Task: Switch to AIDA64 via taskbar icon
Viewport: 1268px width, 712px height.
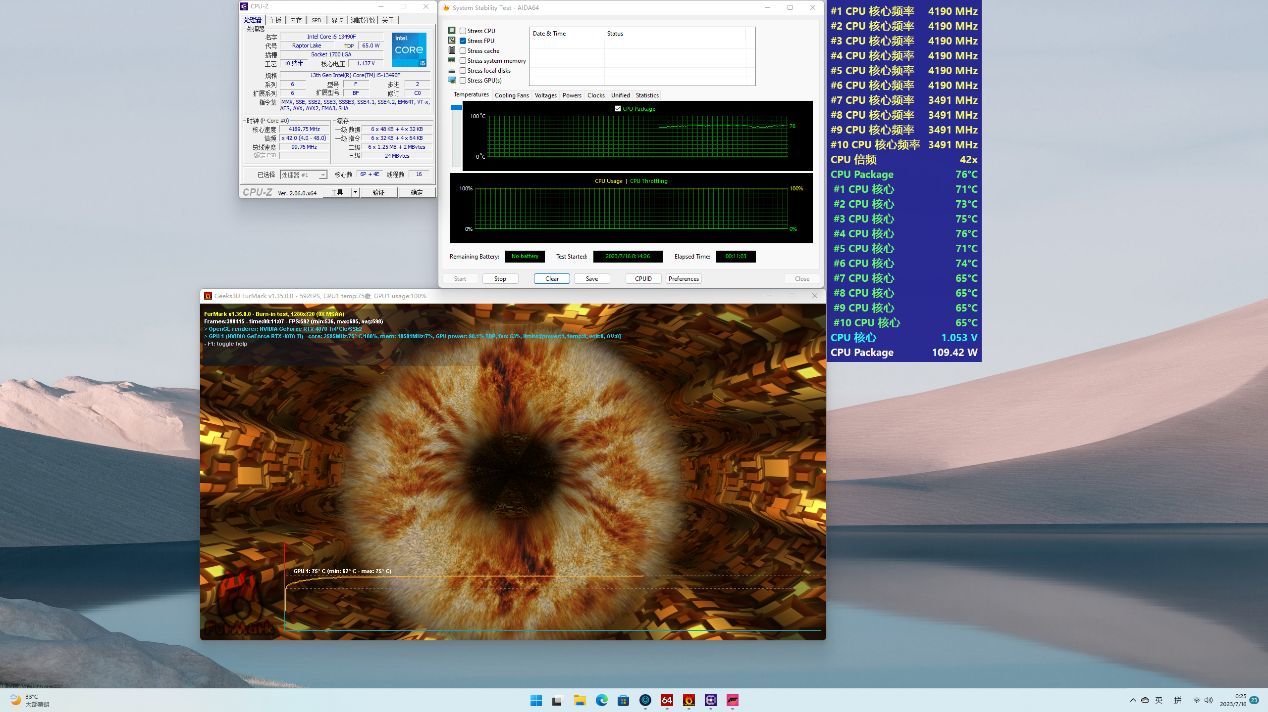Action: click(667, 700)
